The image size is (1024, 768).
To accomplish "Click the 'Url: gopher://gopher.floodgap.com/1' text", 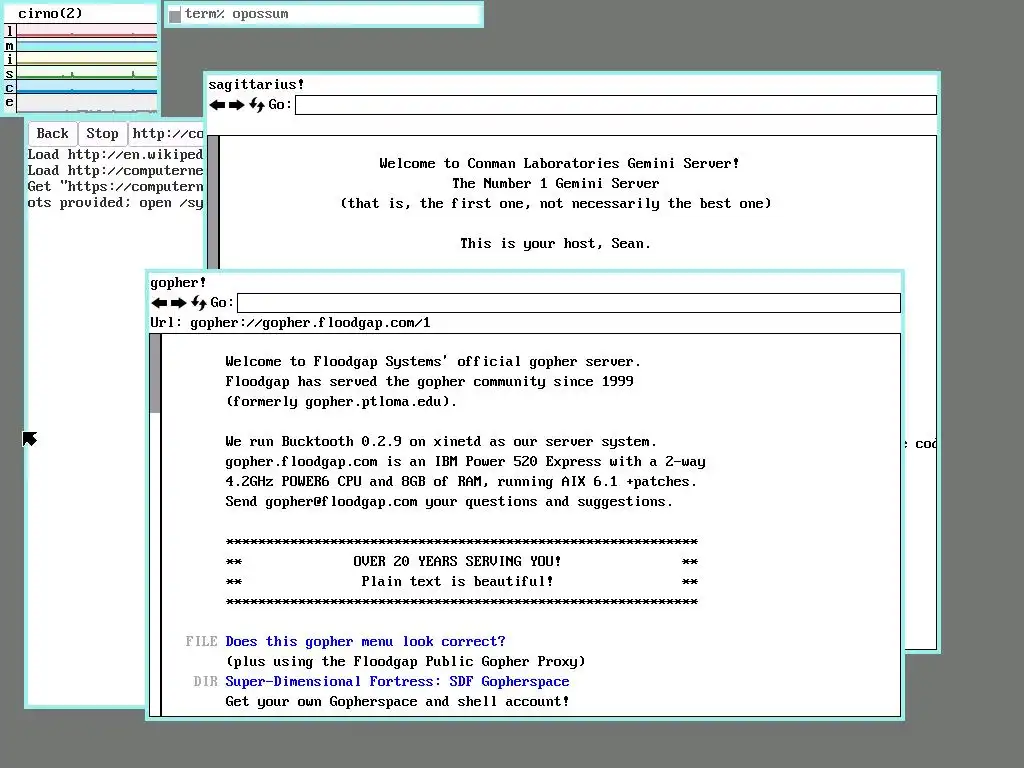I will pos(290,323).
